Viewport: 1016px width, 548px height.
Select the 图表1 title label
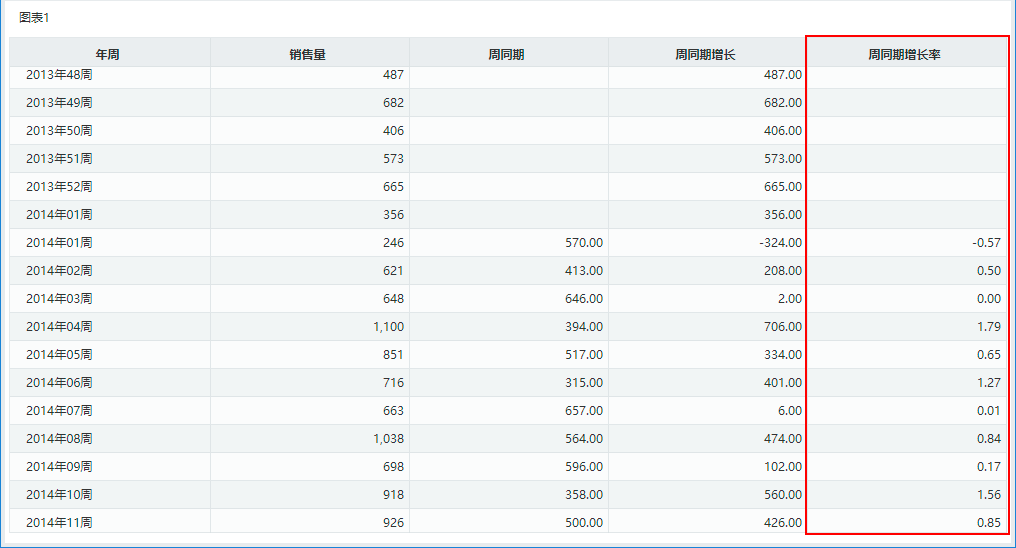(x=34, y=17)
